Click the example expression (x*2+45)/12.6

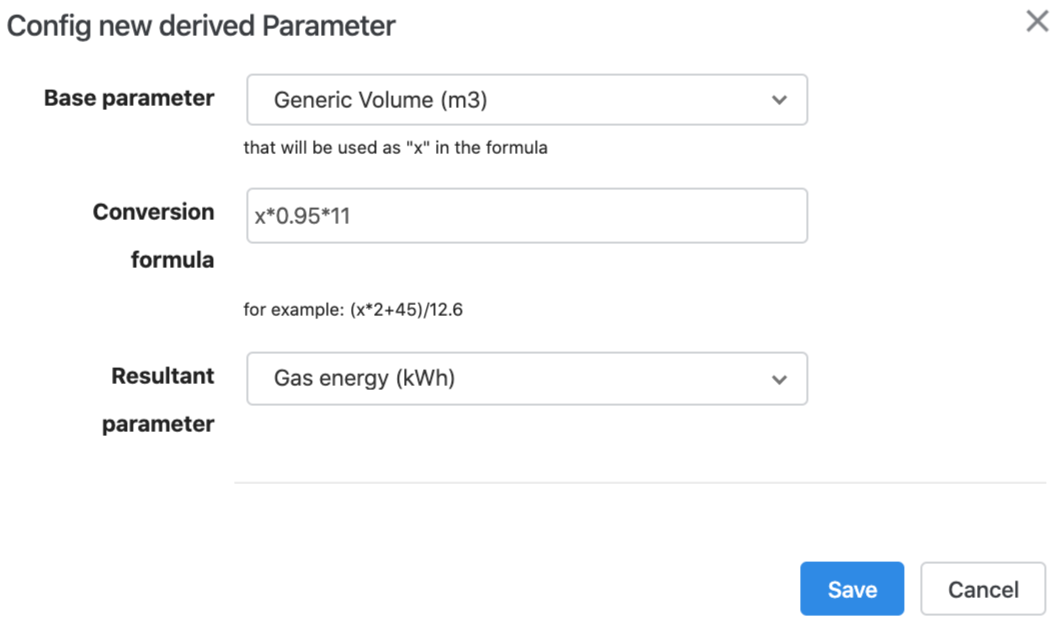(x=406, y=309)
